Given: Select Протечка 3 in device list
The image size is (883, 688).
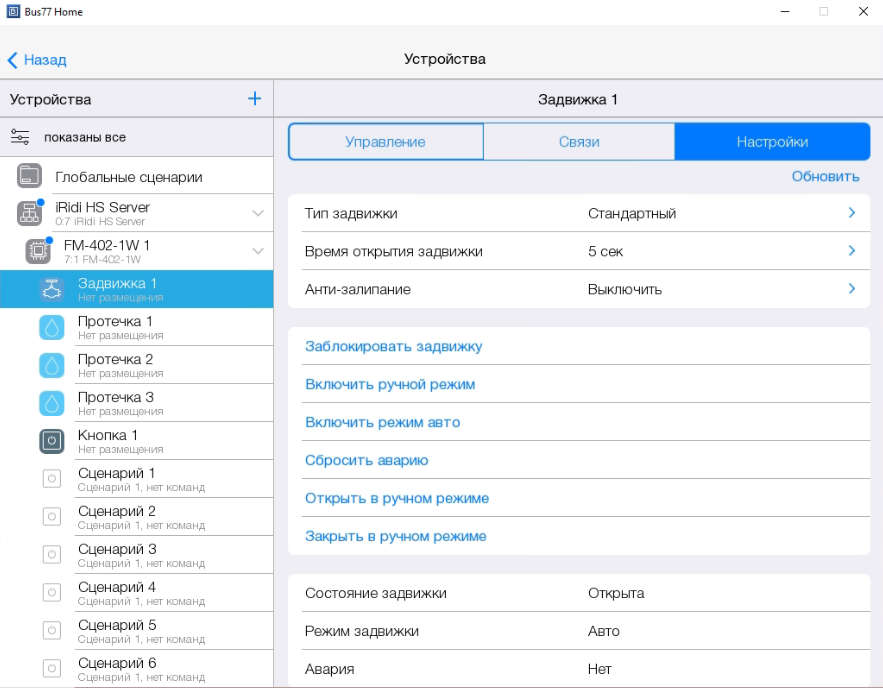Looking at the screenshot, I should point(116,403).
